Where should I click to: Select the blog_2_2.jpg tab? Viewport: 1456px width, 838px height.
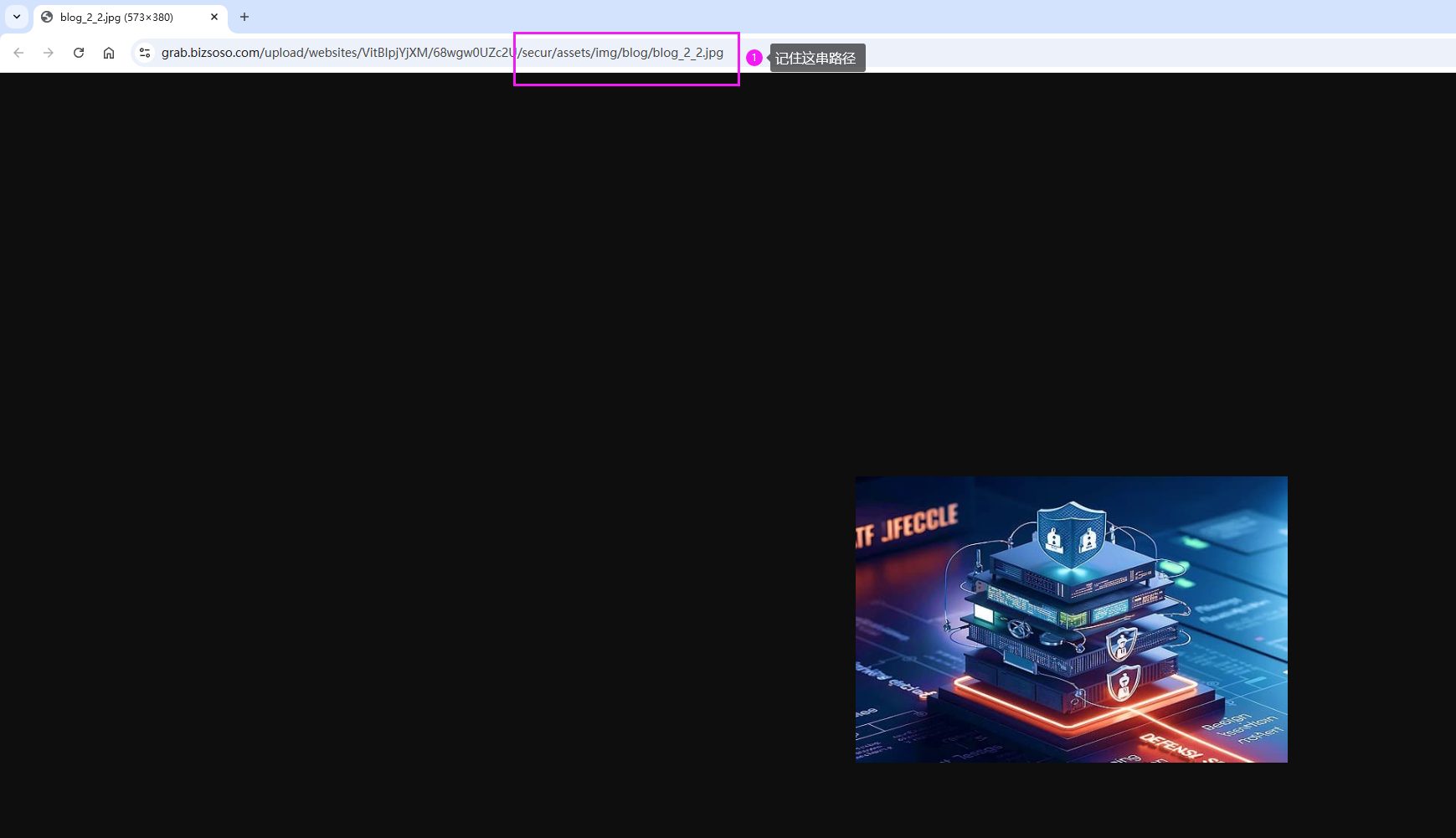pyautogui.click(x=117, y=17)
